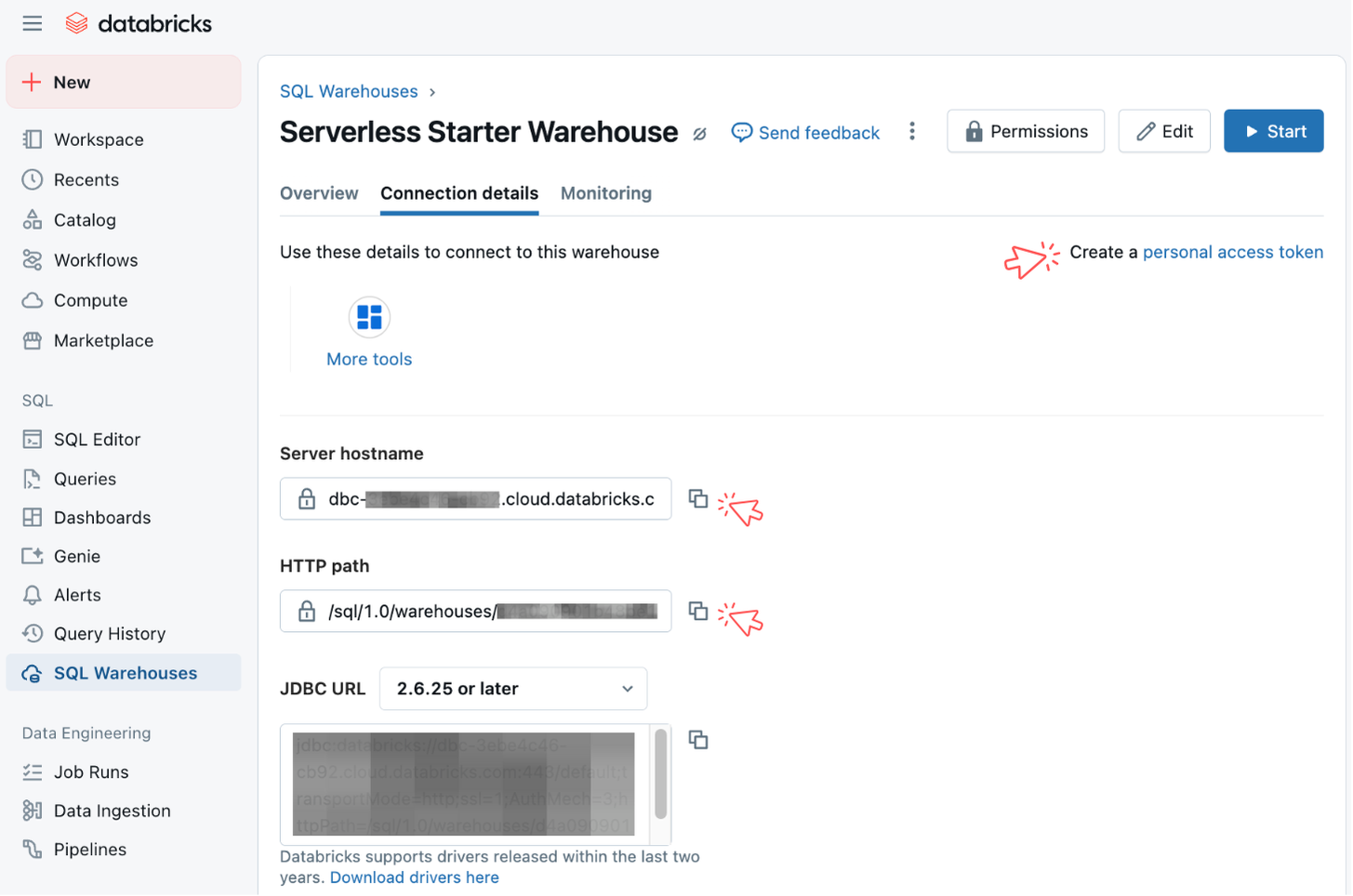Select the Connection details tab
1353x896 pixels.
[459, 193]
